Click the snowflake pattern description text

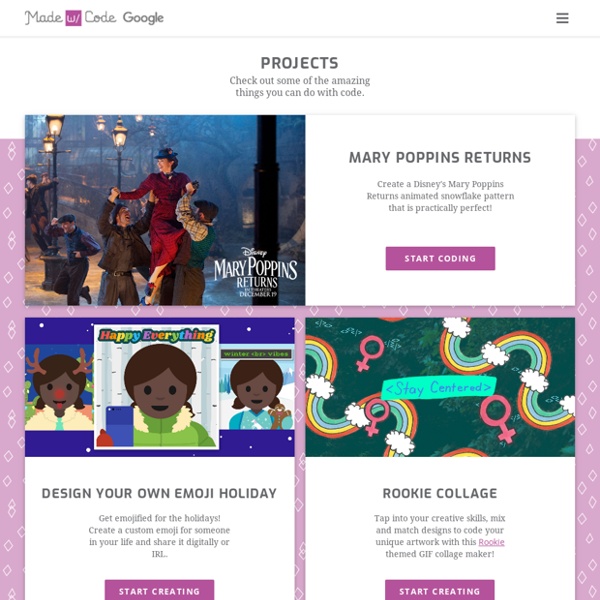(x=440, y=196)
